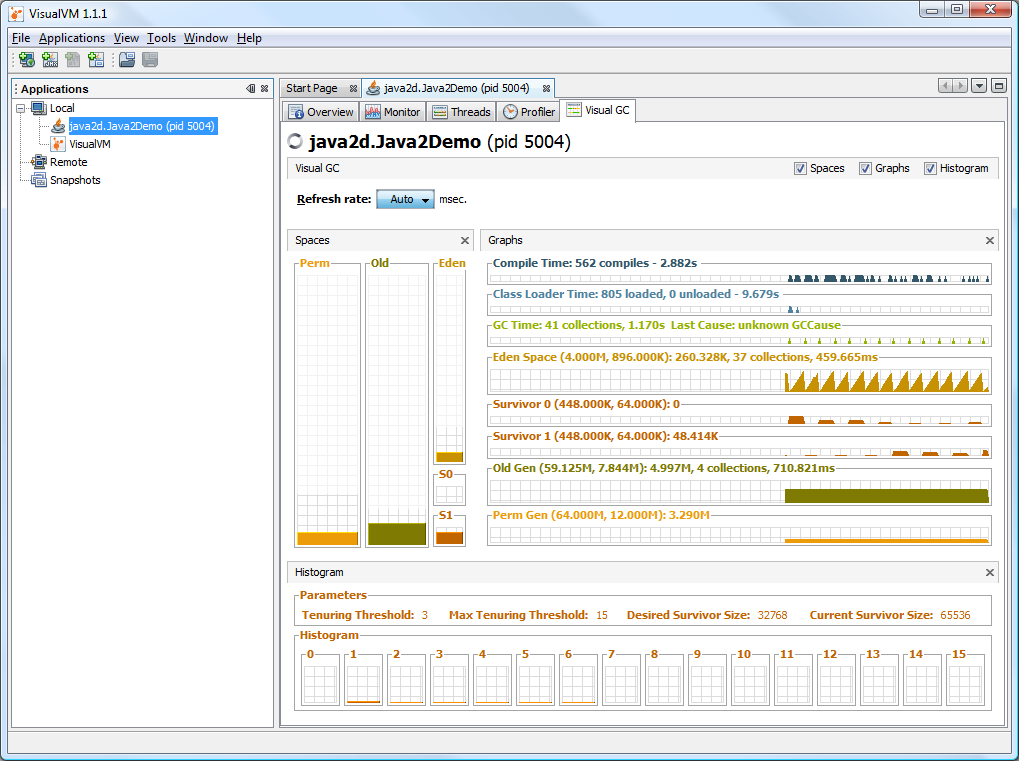This screenshot has width=1019, height=761.
Task: Switch to the Threads tab
Action: 461,112
